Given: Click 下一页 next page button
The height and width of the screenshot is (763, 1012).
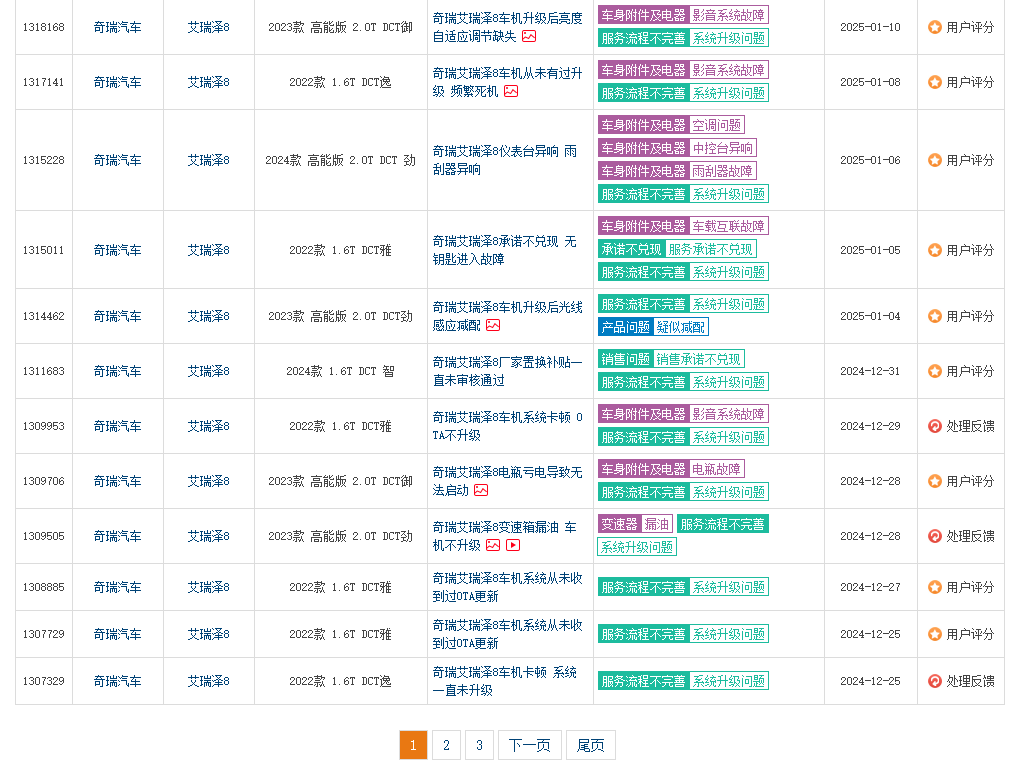Looking at the screenshot, I should click(529, 745).
